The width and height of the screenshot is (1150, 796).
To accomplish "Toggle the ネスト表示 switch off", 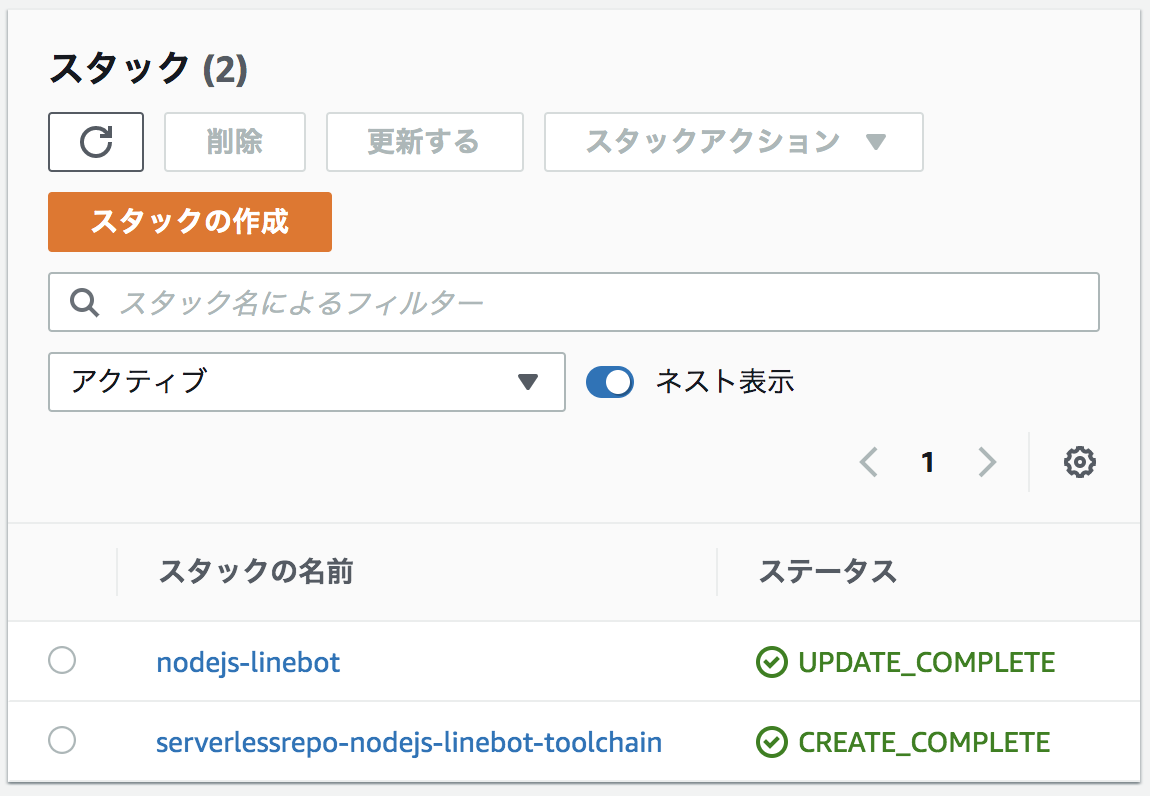I will click(x=610, y=382).
